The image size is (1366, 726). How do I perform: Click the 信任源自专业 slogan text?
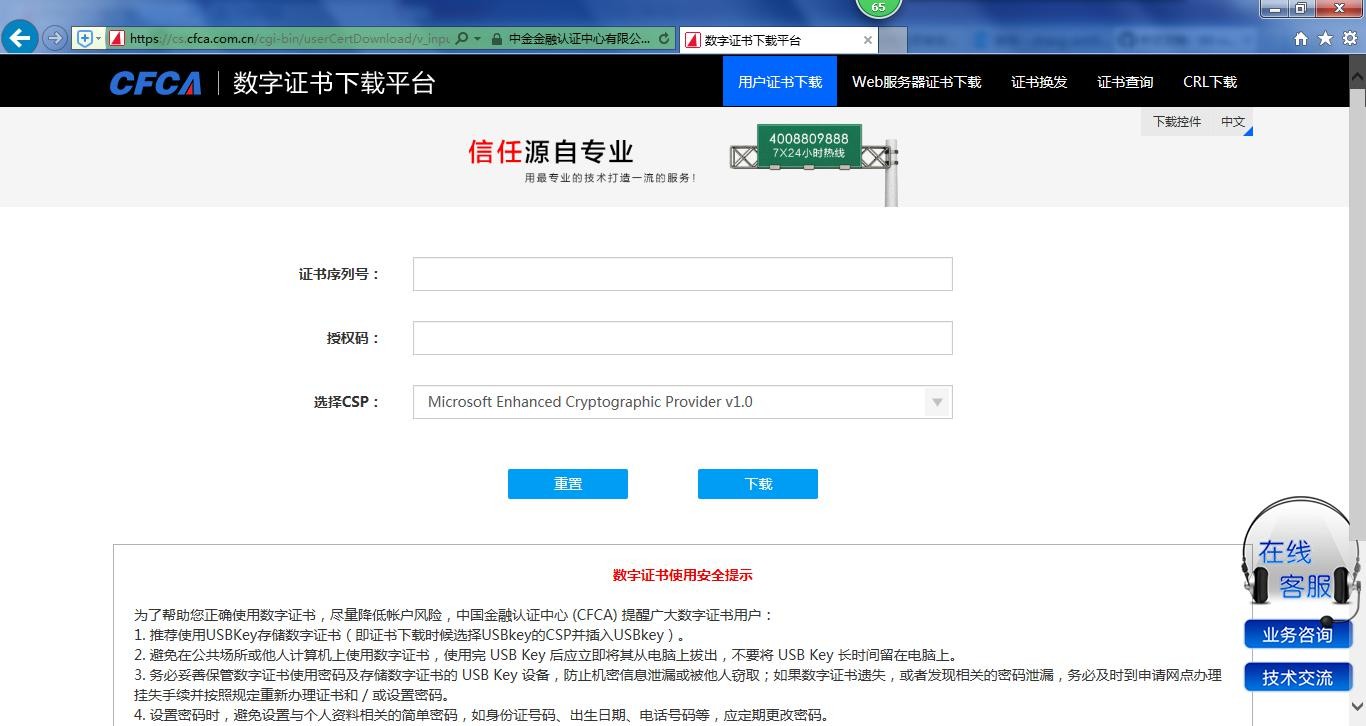pyautogui.click(x=551, y=151)
